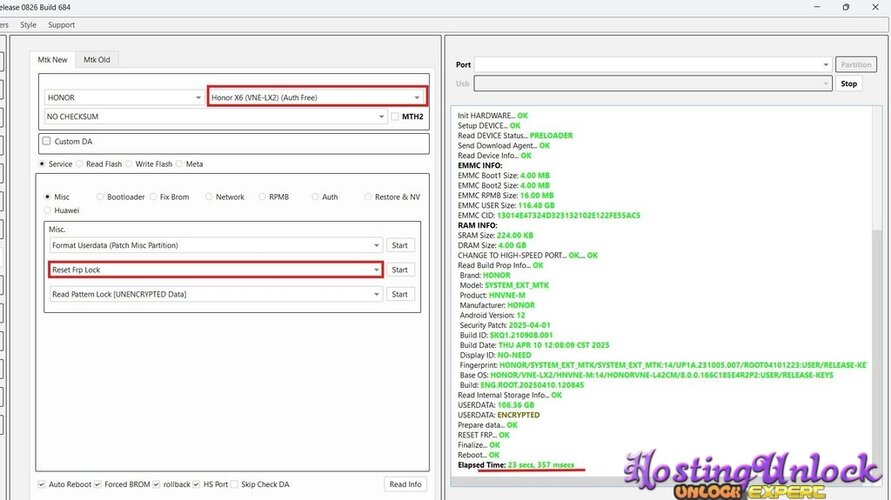Click the 'DRAM Size: 4.00 GB' log line
Image resolution: width=891 pixels, height=500 pixels.
(x=492, y=245)
